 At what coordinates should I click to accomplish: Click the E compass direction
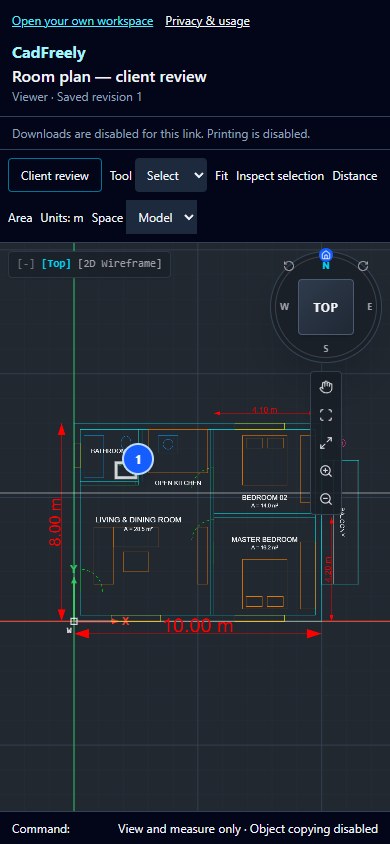point(370,307)
